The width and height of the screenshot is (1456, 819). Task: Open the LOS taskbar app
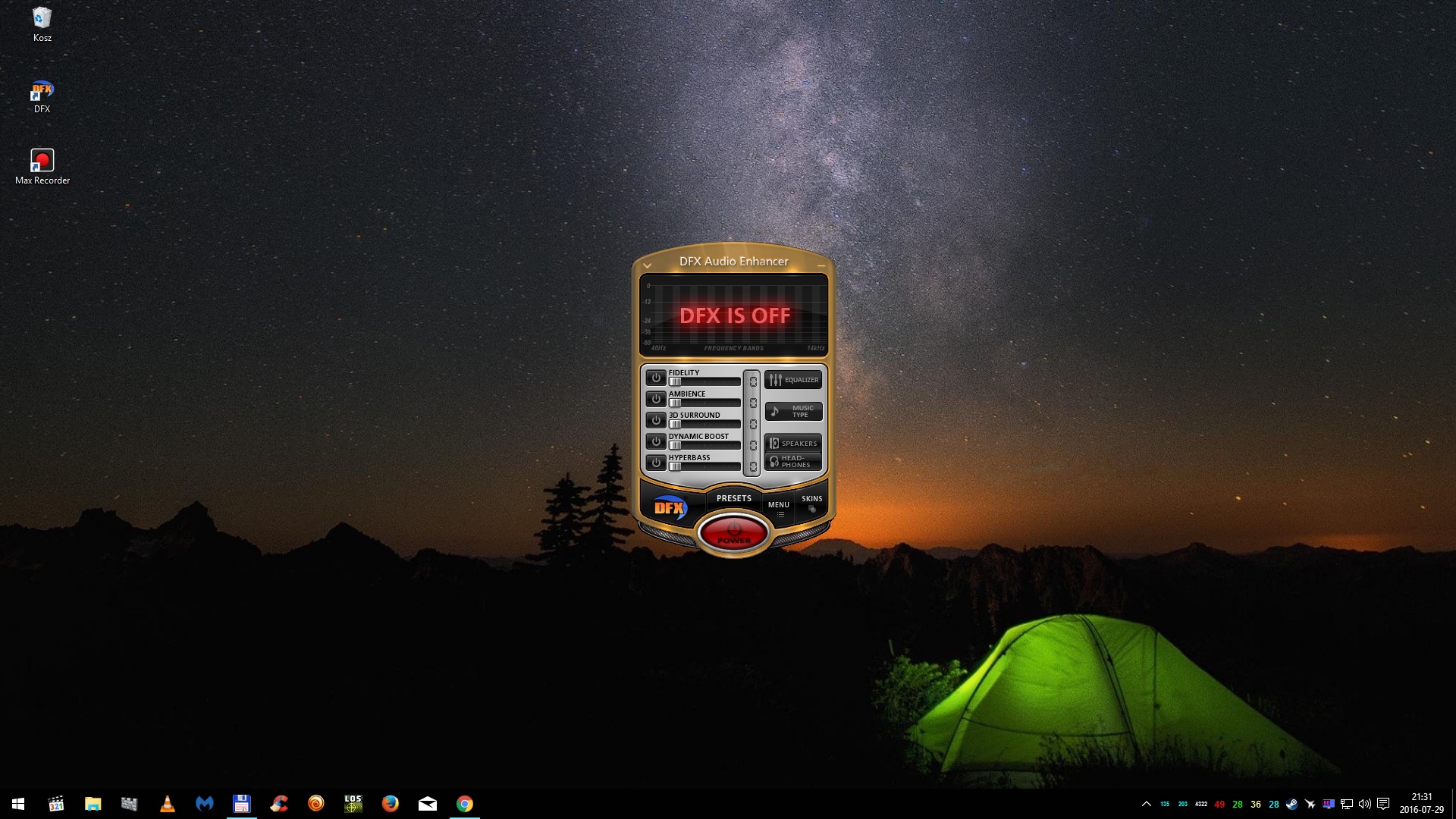pos(353,804)
